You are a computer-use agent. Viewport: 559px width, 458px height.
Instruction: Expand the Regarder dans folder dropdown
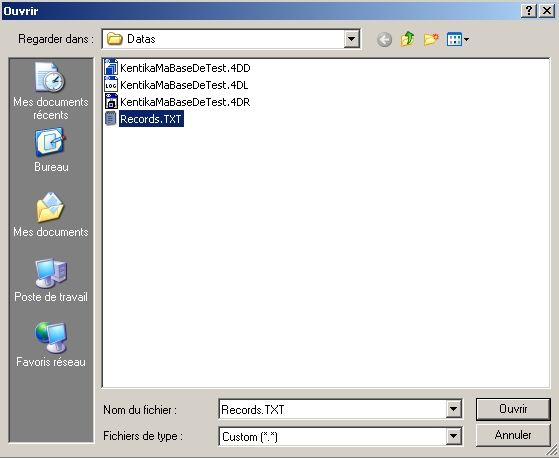[352, 39]
